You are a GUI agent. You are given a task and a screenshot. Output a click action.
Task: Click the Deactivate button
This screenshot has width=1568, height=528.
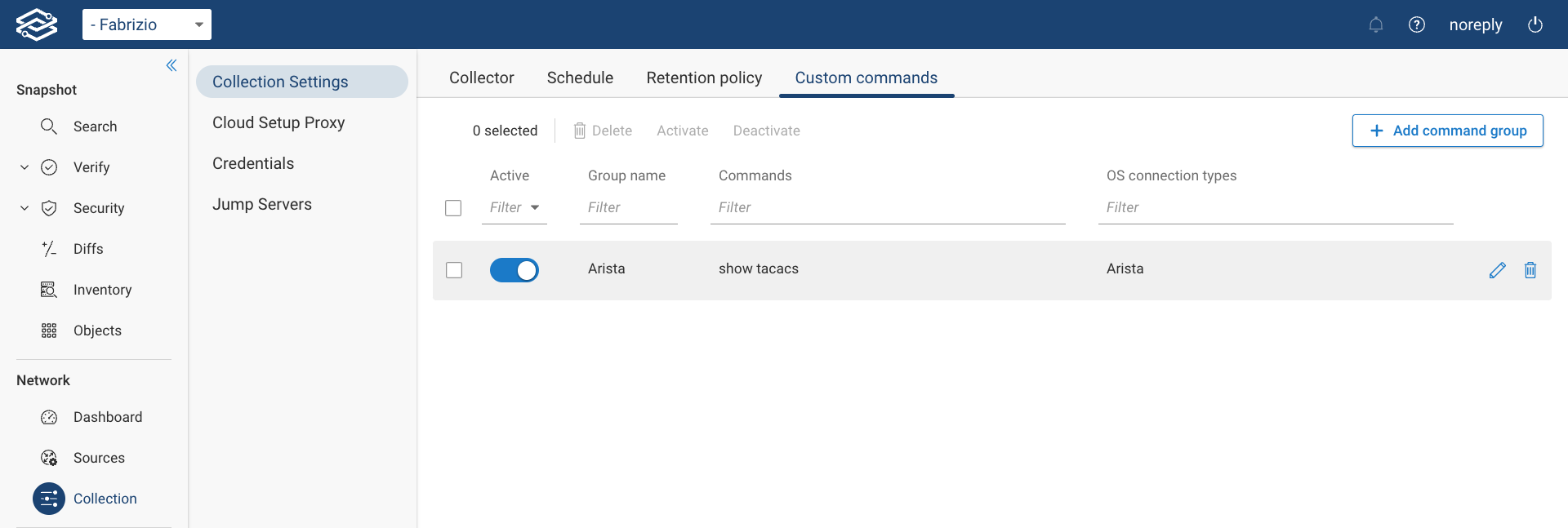point(767,131)
